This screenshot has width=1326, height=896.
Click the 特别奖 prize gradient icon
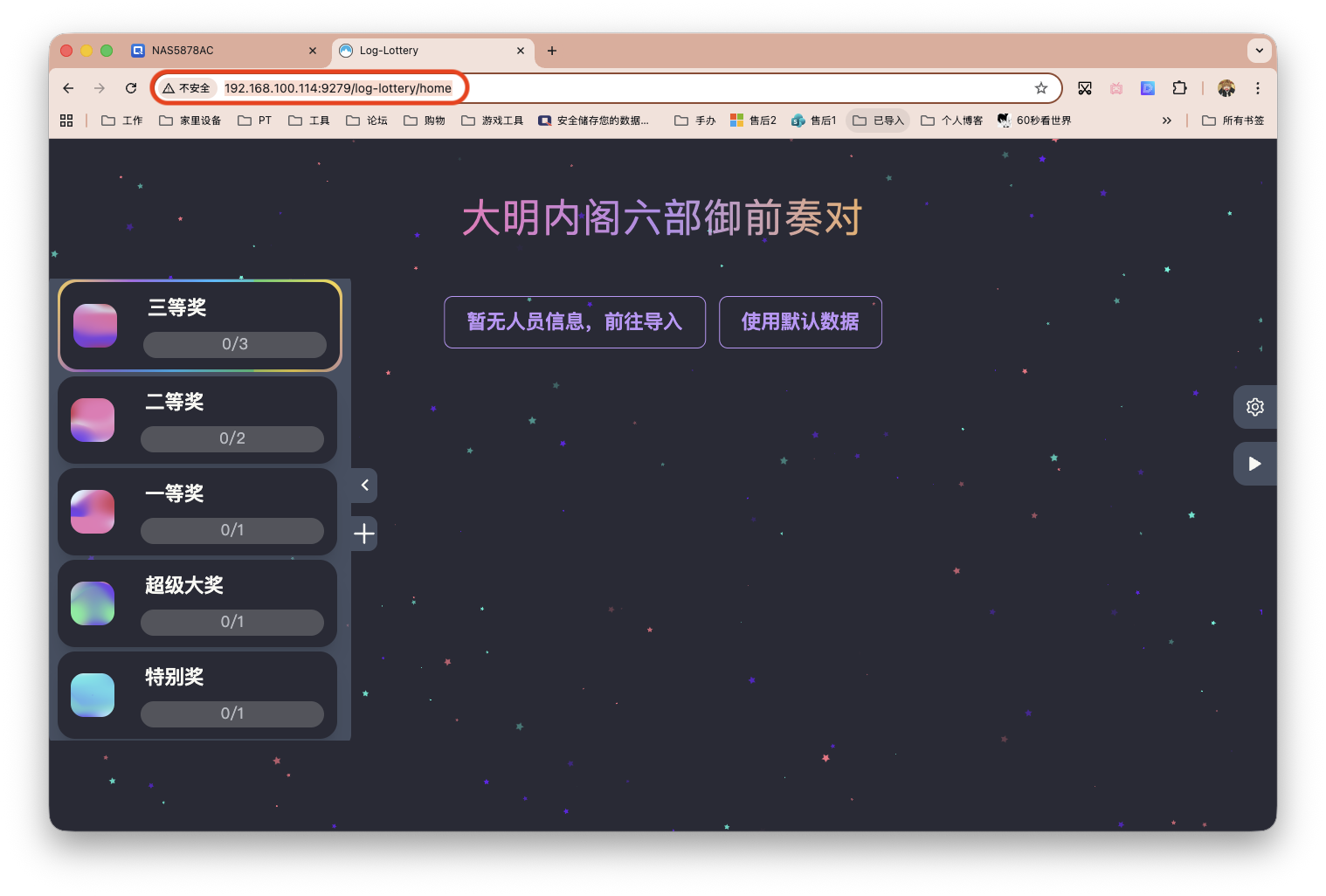[93, 694]
